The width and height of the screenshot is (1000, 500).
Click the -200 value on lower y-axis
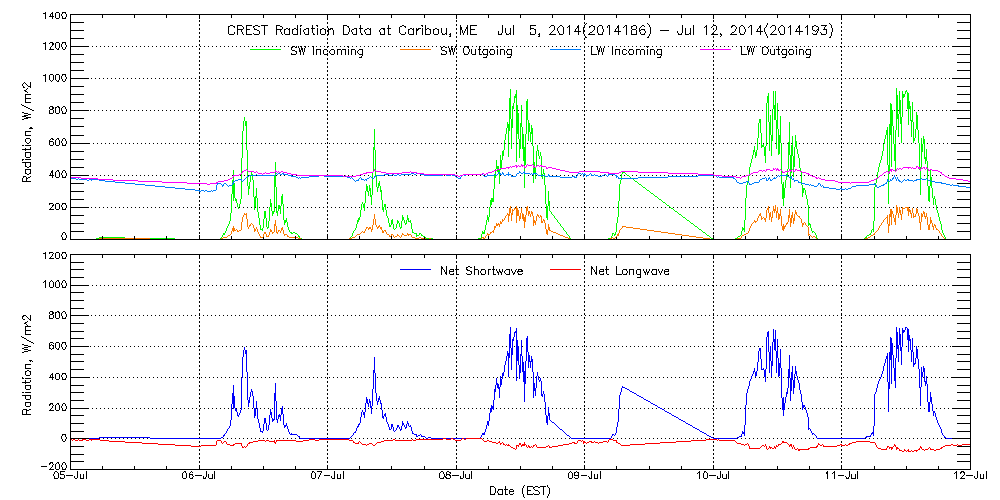click(52, 466)
